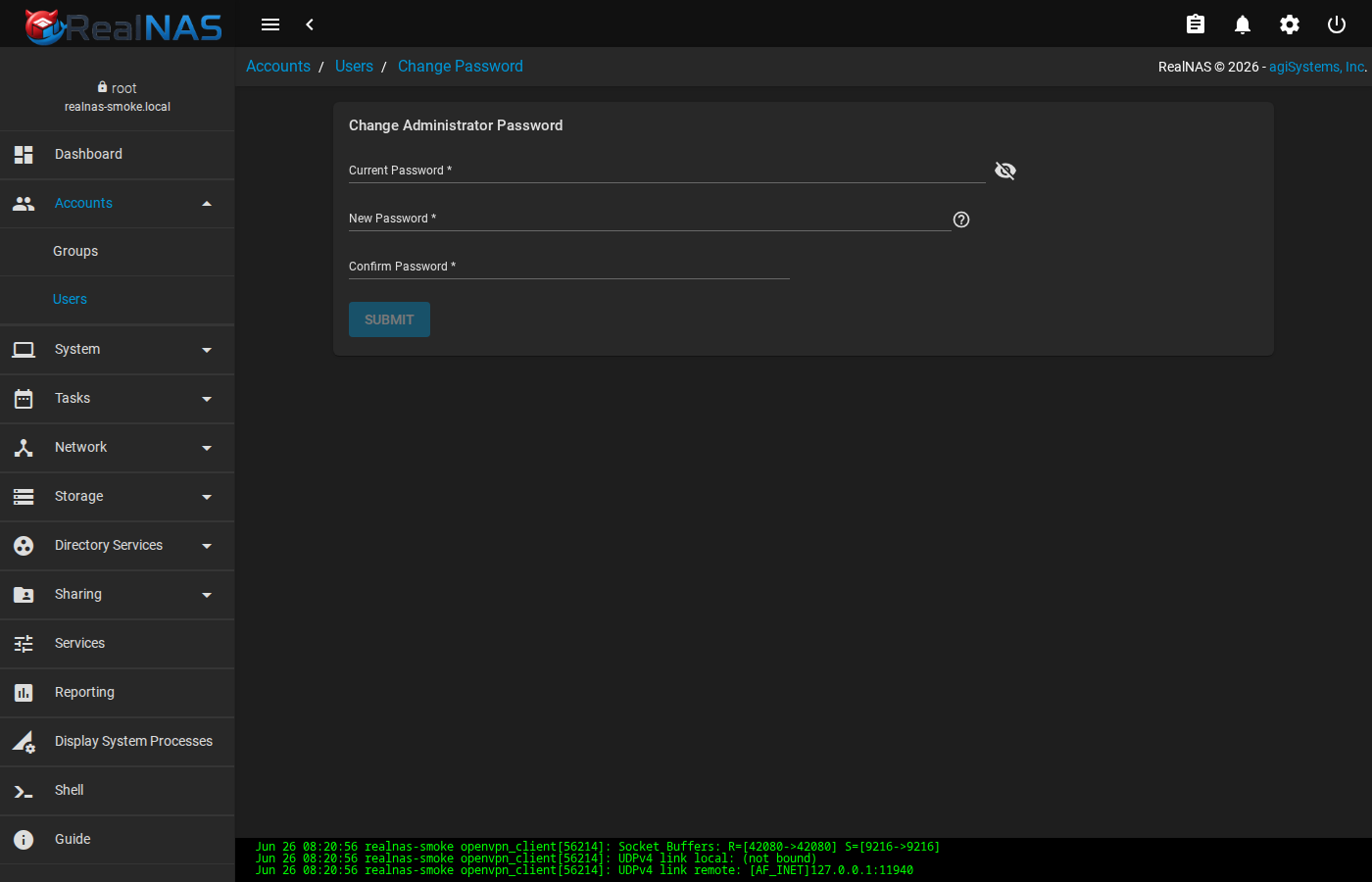Focus the Confirm Password field
This screenshot has width=1372, height=882.
pyautogui.click(x=569, y=267)
